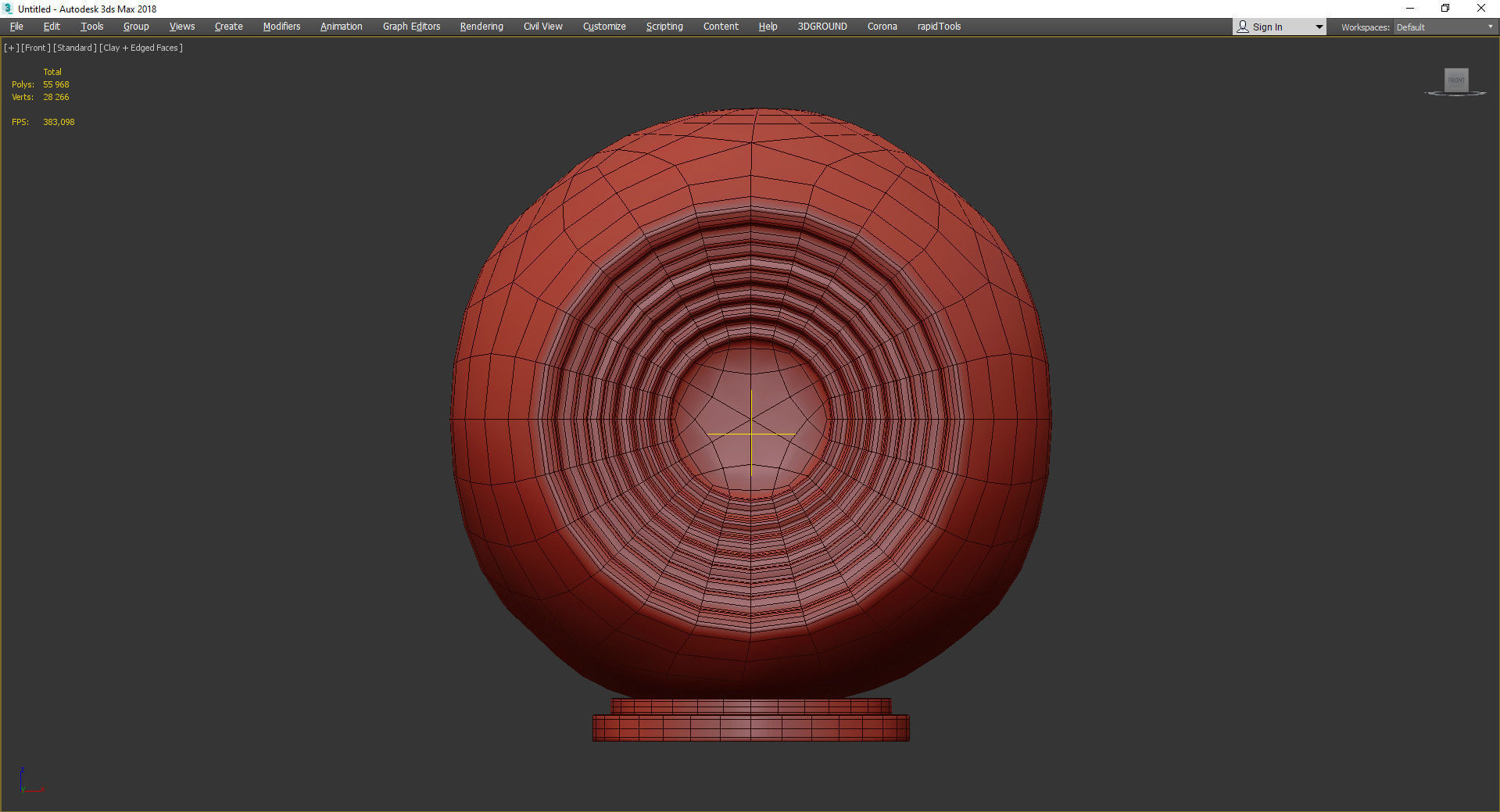This screenshot has height=812, width=1500.
Task: Open the Corona menu
Action: click(x=882, y=27)
